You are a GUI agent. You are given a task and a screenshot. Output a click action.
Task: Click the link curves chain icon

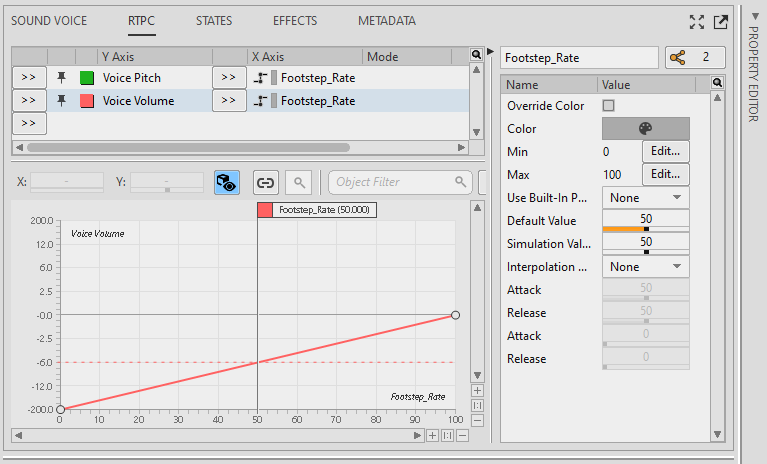point(265,182)
